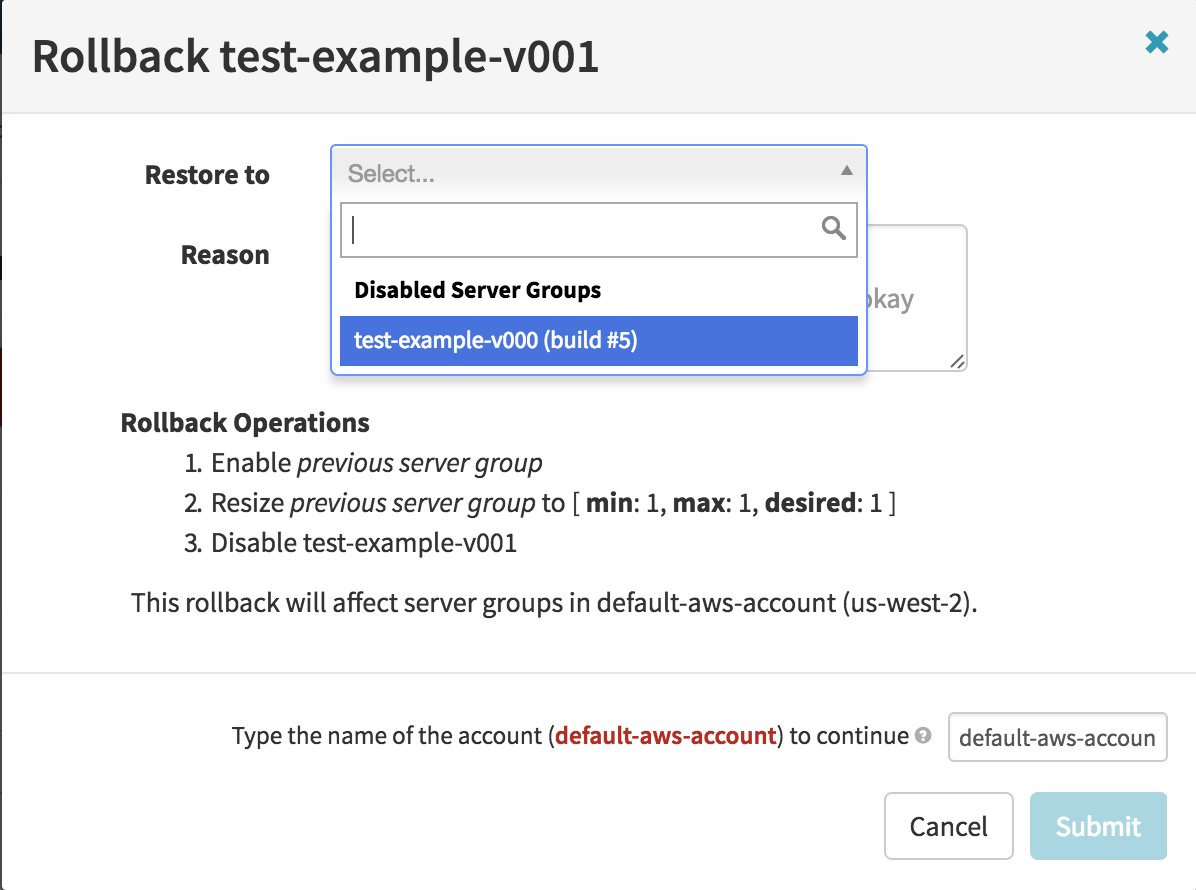Image resolution: width=1196 pixels, height=890 pixels.
Task: Click the Reason textarea resize handle
Action: click(x=958, y=362)
